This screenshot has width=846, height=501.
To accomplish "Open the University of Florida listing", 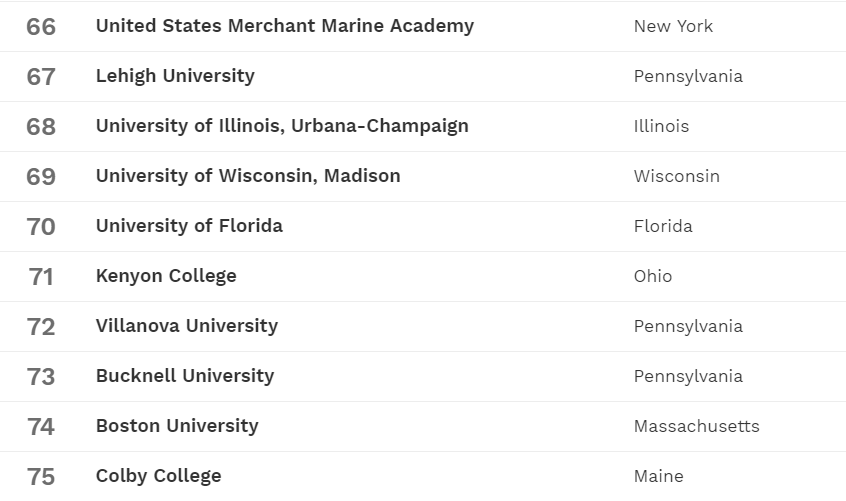I will pos(189,226).
